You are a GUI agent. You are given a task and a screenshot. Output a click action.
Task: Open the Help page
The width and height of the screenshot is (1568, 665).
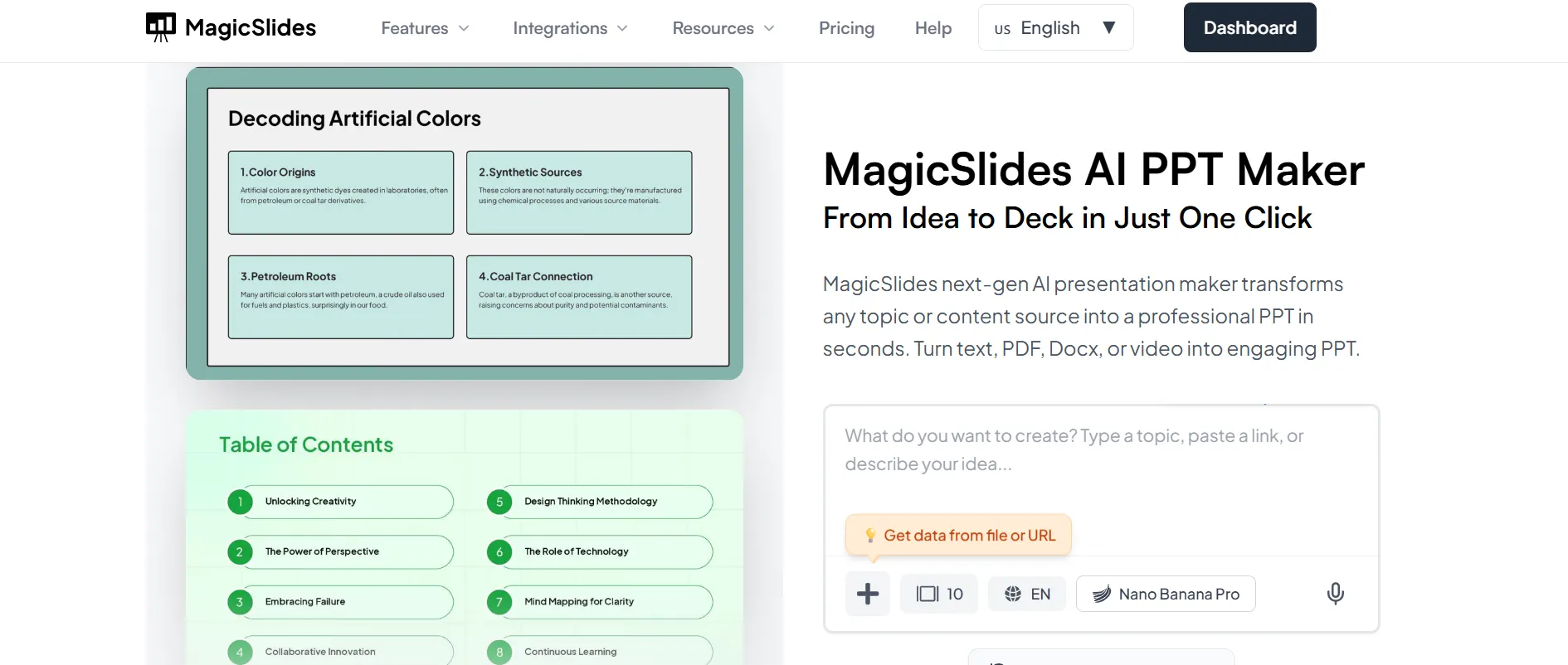(933, 28)
